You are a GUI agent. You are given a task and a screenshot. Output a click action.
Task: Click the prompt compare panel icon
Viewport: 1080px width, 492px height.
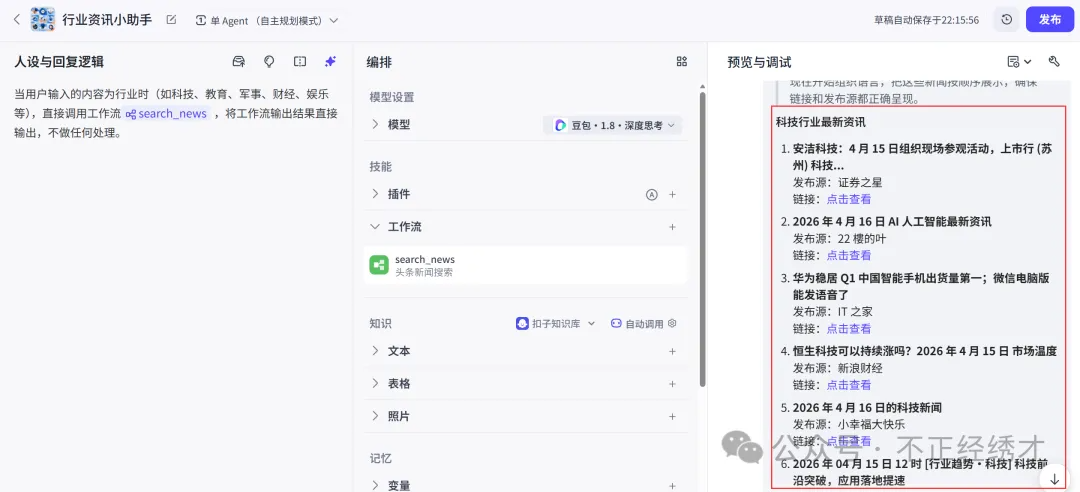tap(300, 61)
